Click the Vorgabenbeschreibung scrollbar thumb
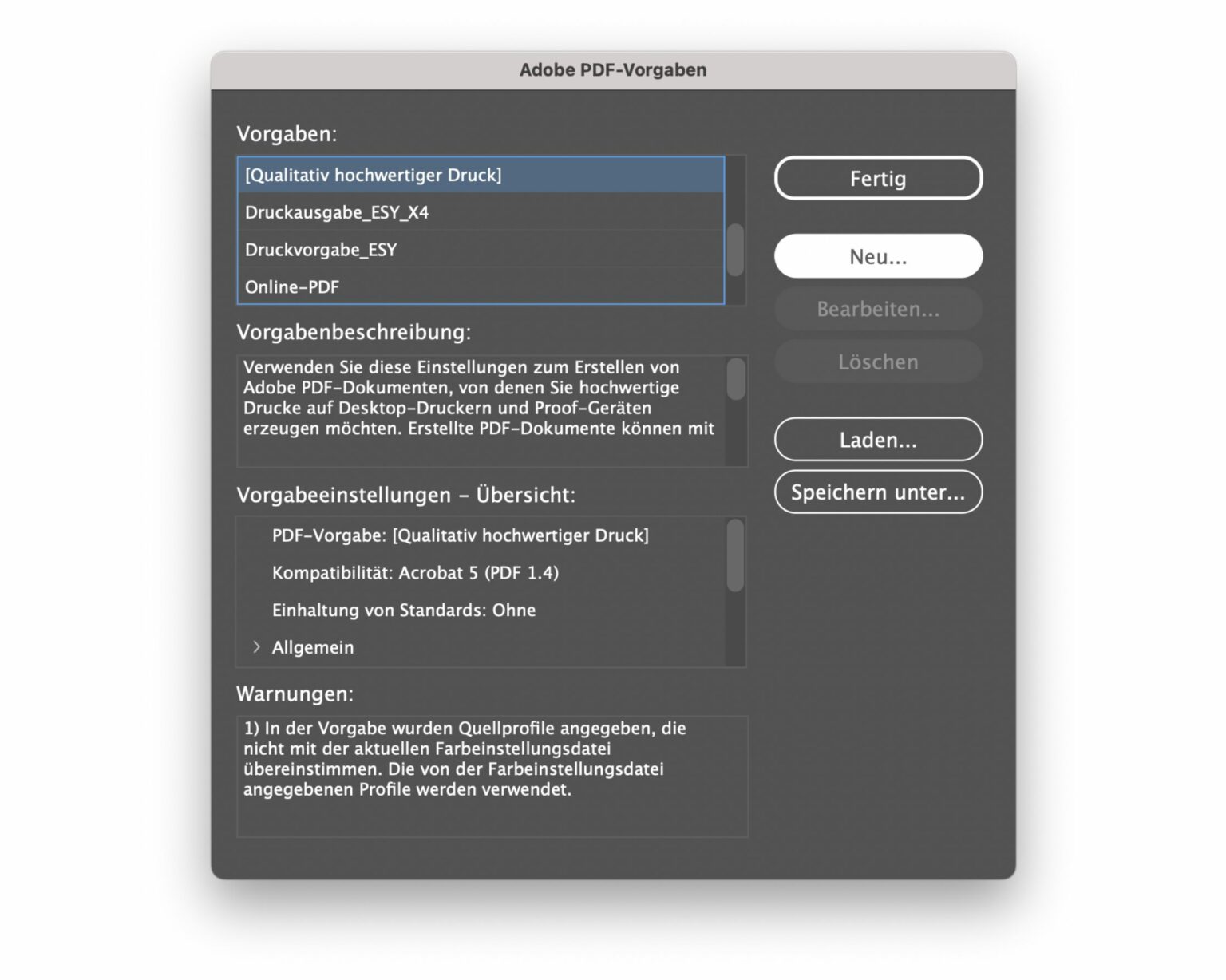Image resolution: width=1226 pixels, height=980 pixels. (736, 379)
